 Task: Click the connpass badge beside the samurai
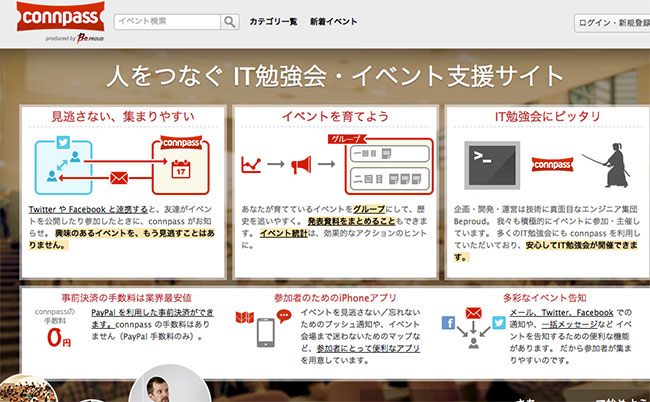point(552,165)
